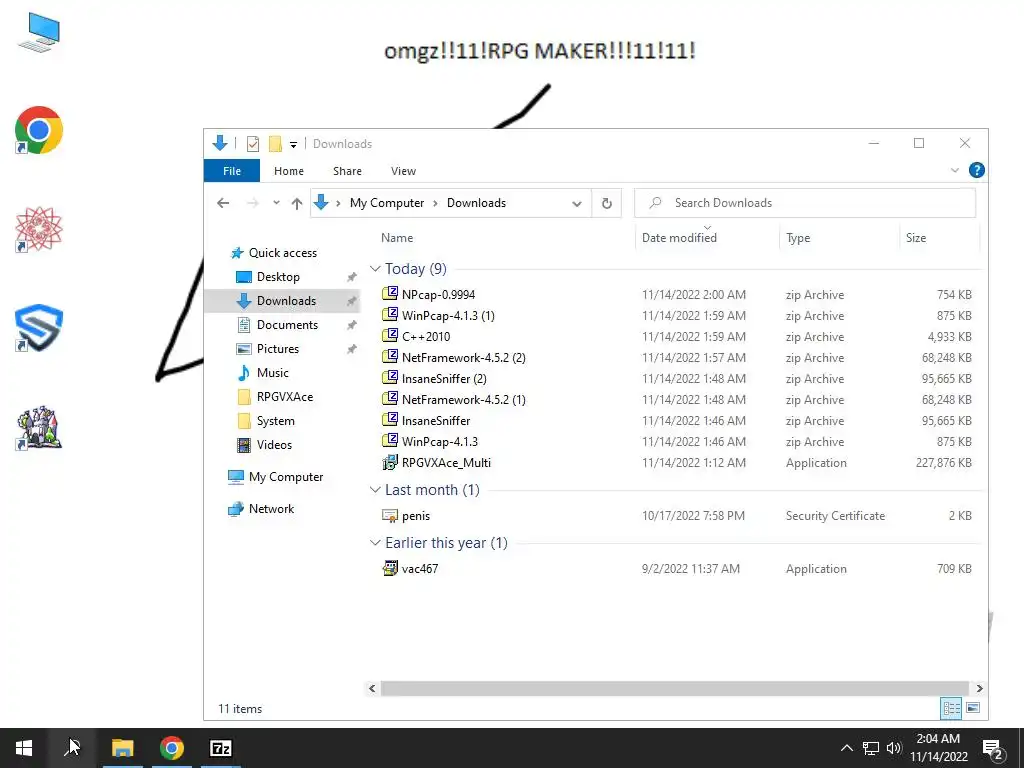Sort by the Size column header
Screen dimensions: 1024x768
916,238
